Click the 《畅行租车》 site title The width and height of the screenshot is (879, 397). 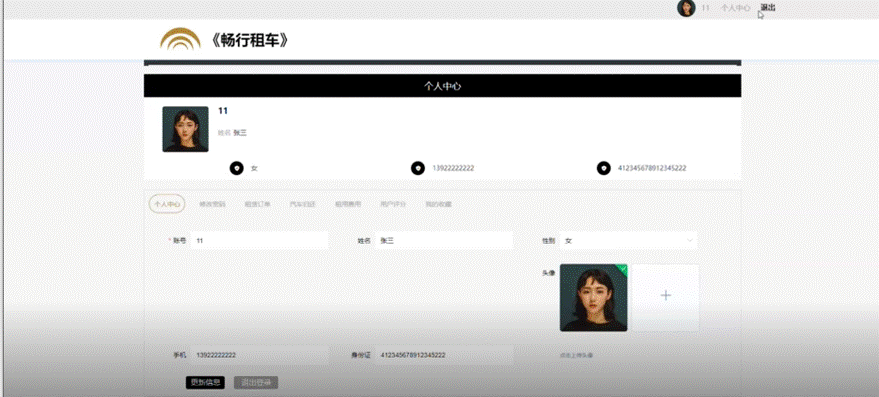249,40
